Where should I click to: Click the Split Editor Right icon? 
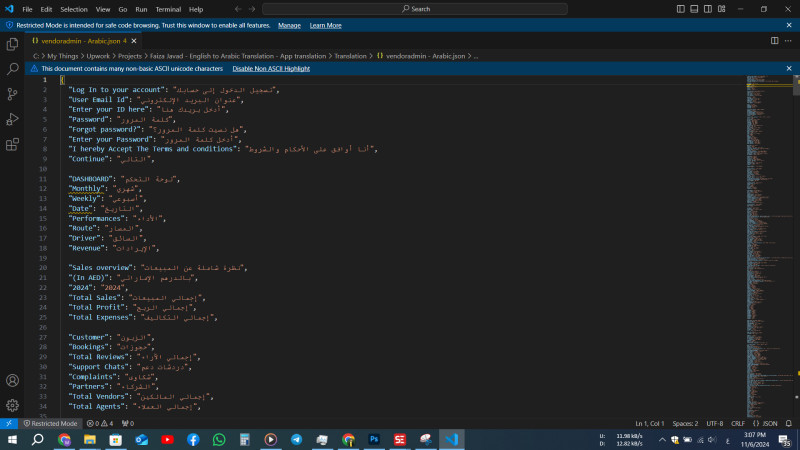[774, 41]
